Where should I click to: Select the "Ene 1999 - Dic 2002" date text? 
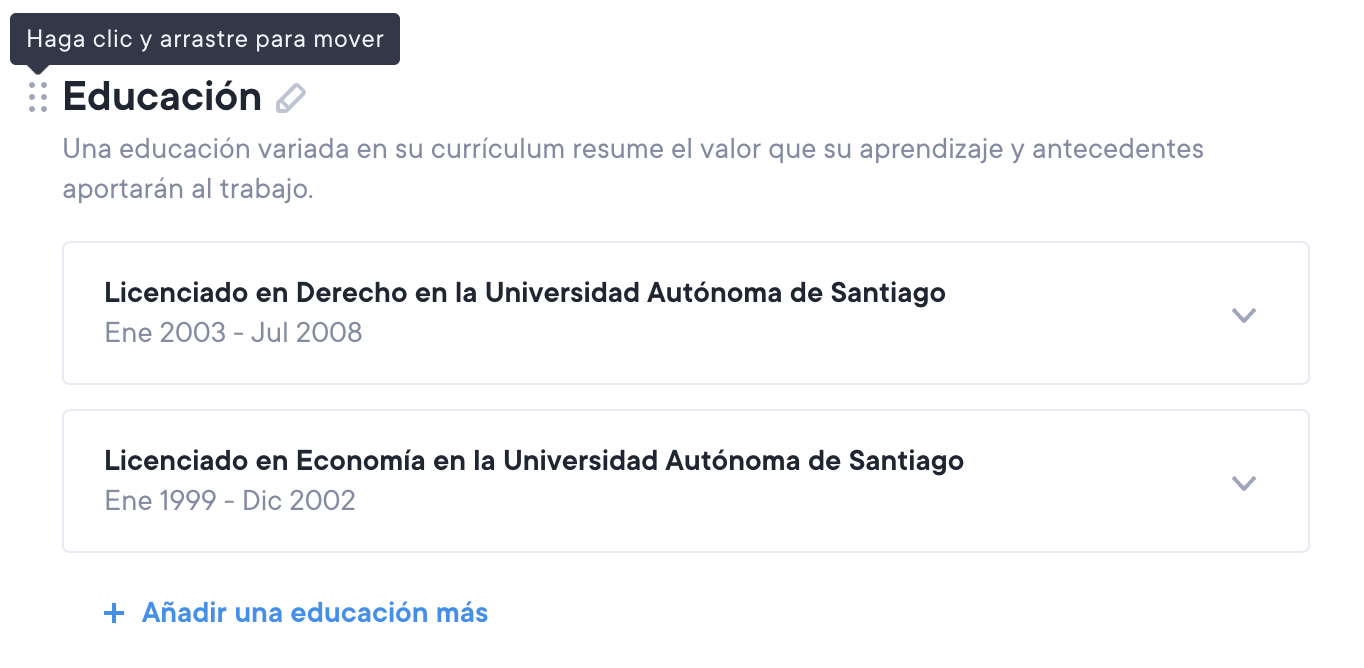[230, 500]
